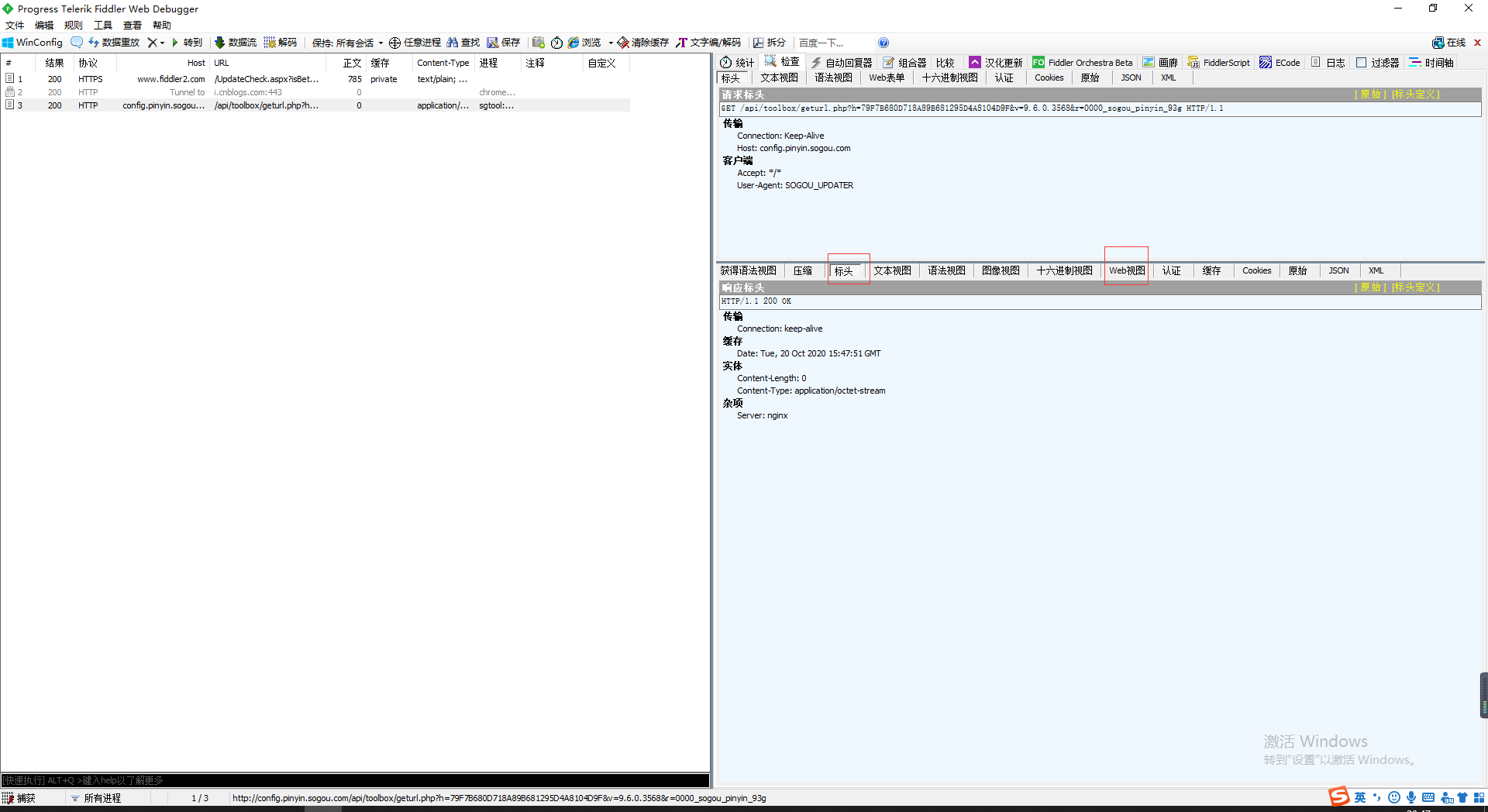The image size is (1488, 812).
Task: Switch to the 检查 inspectors tab
Action: click(x=782, y=61)
